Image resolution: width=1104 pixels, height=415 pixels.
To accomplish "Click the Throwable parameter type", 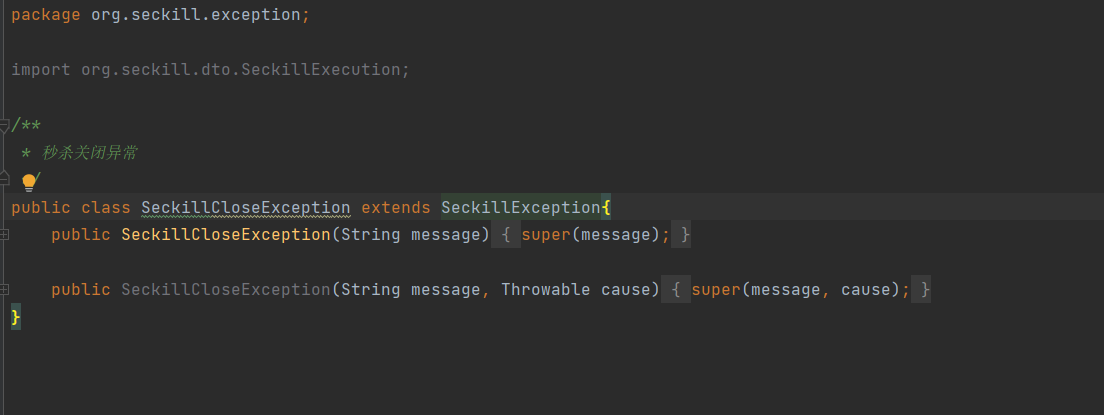I will click(545, 290).
